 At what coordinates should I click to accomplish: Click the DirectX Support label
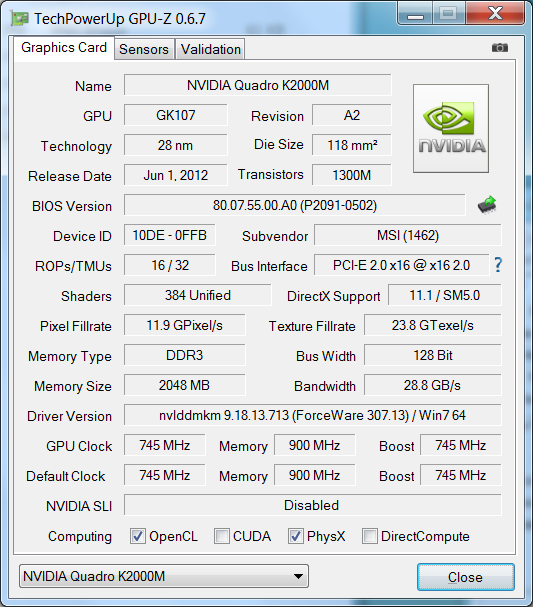tap(333, 297)
